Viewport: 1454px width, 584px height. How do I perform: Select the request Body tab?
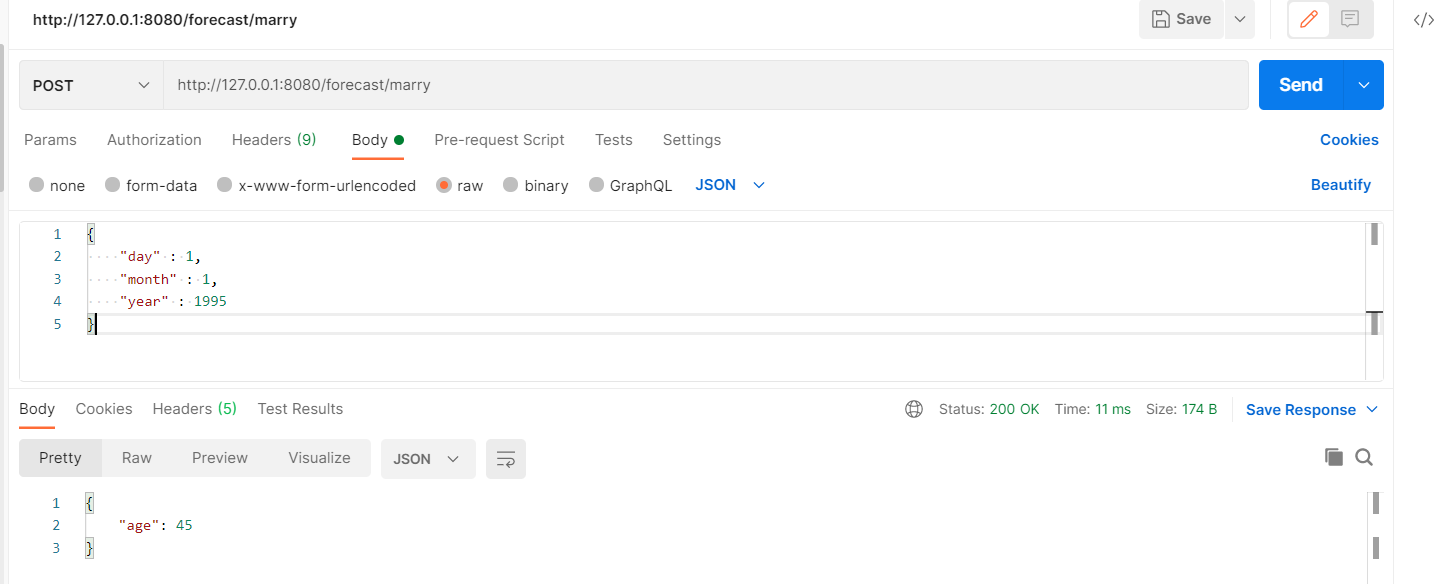click(x=377, y=140)
